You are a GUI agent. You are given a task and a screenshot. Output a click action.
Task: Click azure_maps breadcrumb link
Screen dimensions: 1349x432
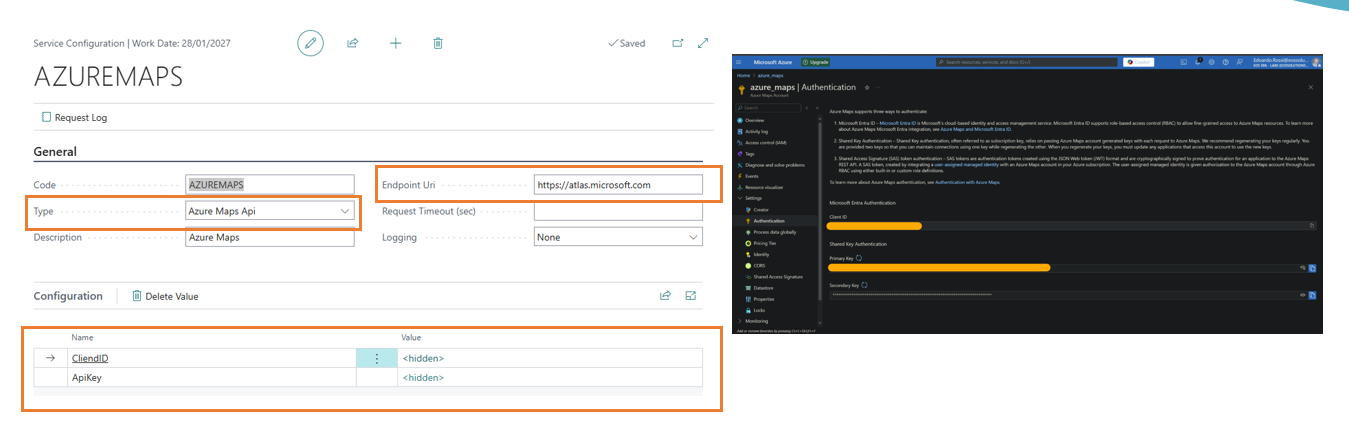click(x=770, y=75)
